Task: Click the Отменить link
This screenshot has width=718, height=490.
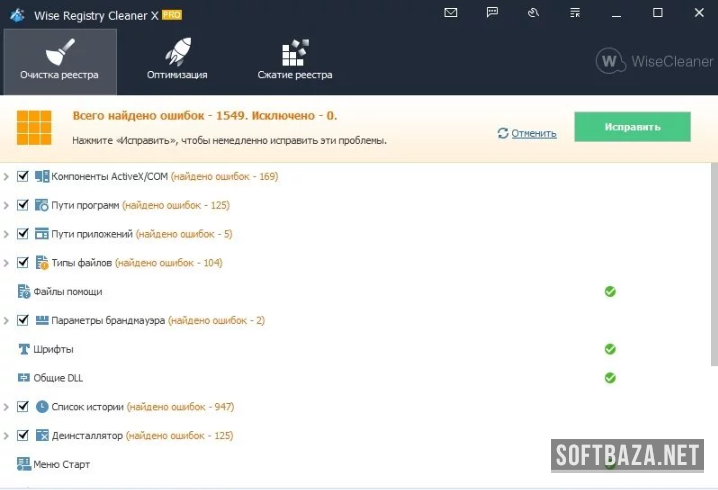Action: click(x=533, y=133)
